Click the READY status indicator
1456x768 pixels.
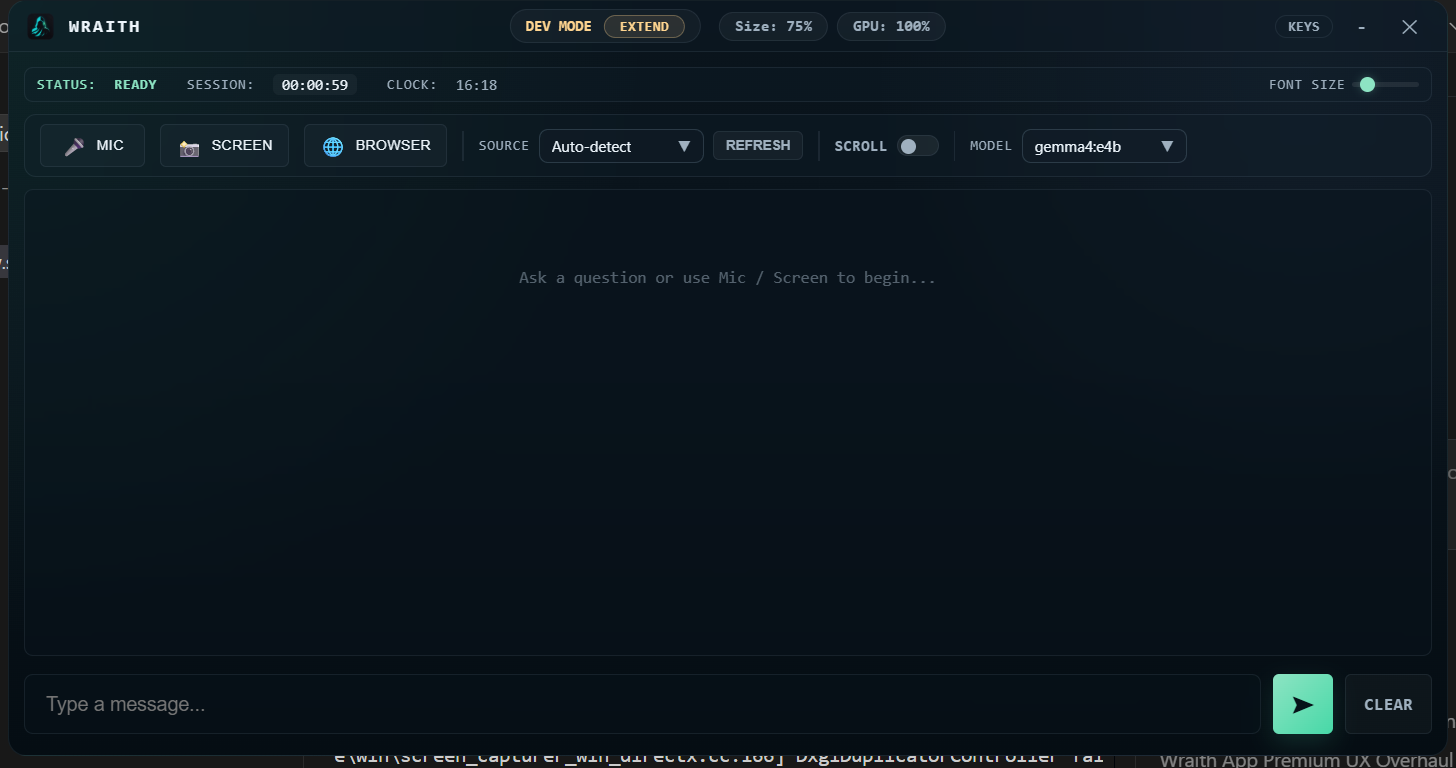[135, 85]
